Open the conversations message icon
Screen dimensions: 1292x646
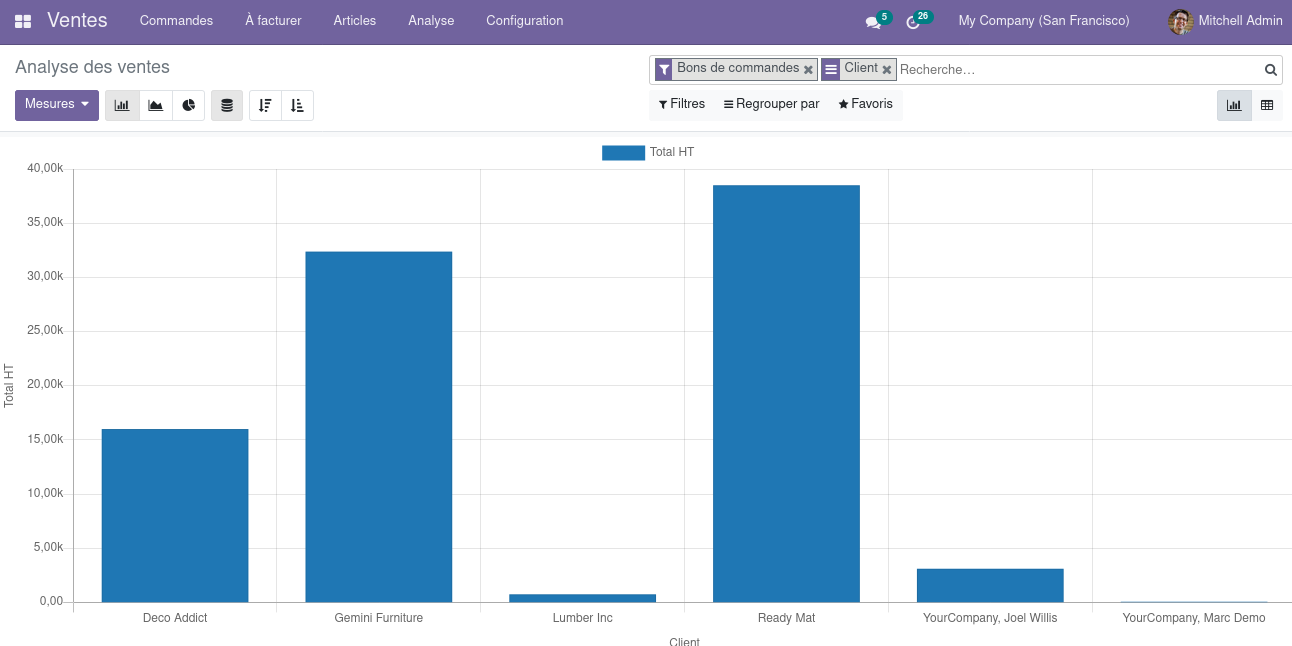click(873, 22)
